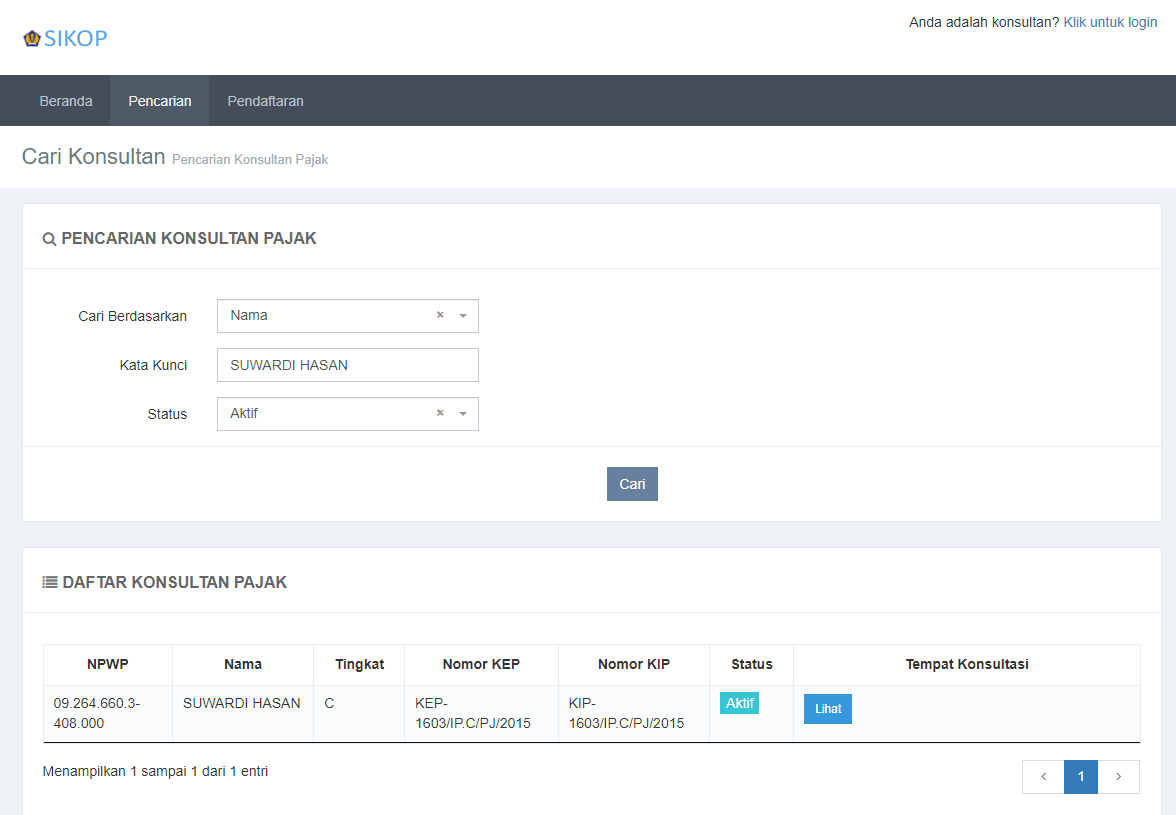The width and height of the screenshot is (1176, 815).
Task: Click the NPWP column header
Action: pos(108,664)
